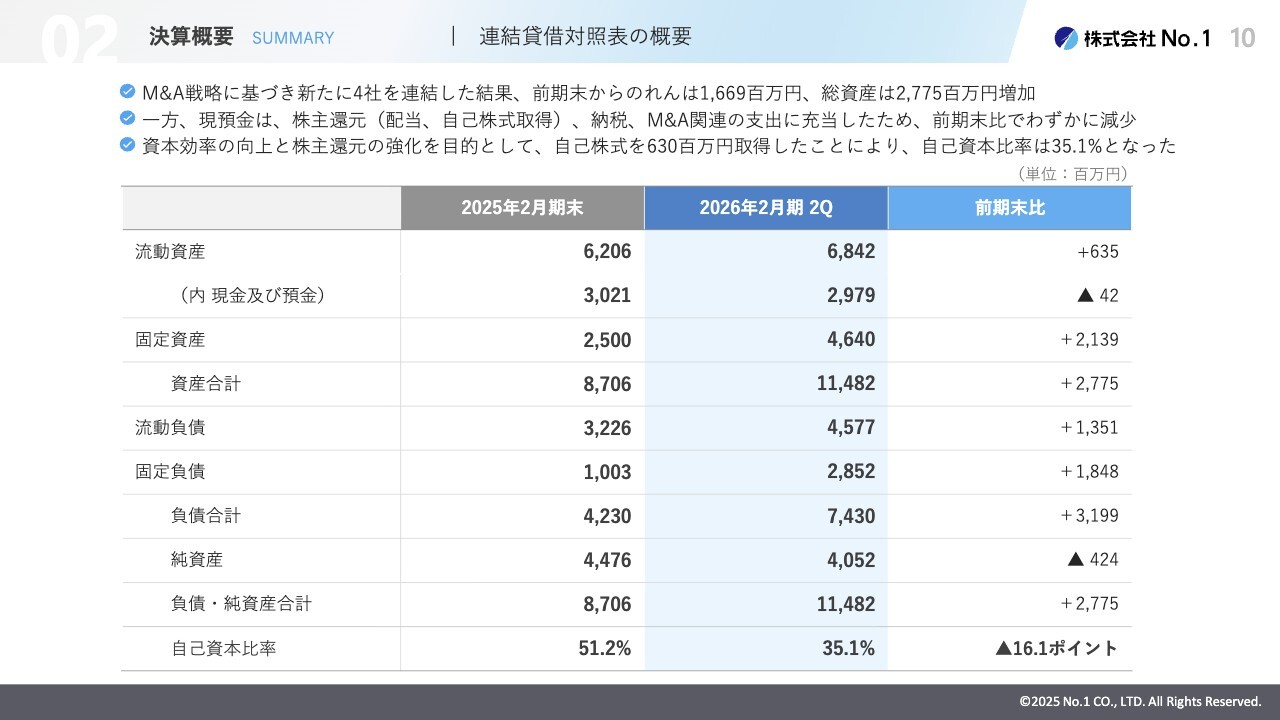Click the ▲ triangle in the 純資産 row

(1076, 560)
